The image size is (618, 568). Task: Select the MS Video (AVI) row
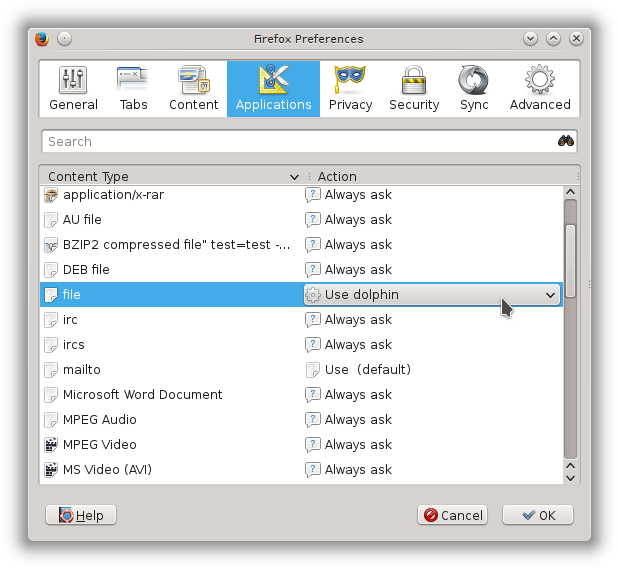pos(302,469)
